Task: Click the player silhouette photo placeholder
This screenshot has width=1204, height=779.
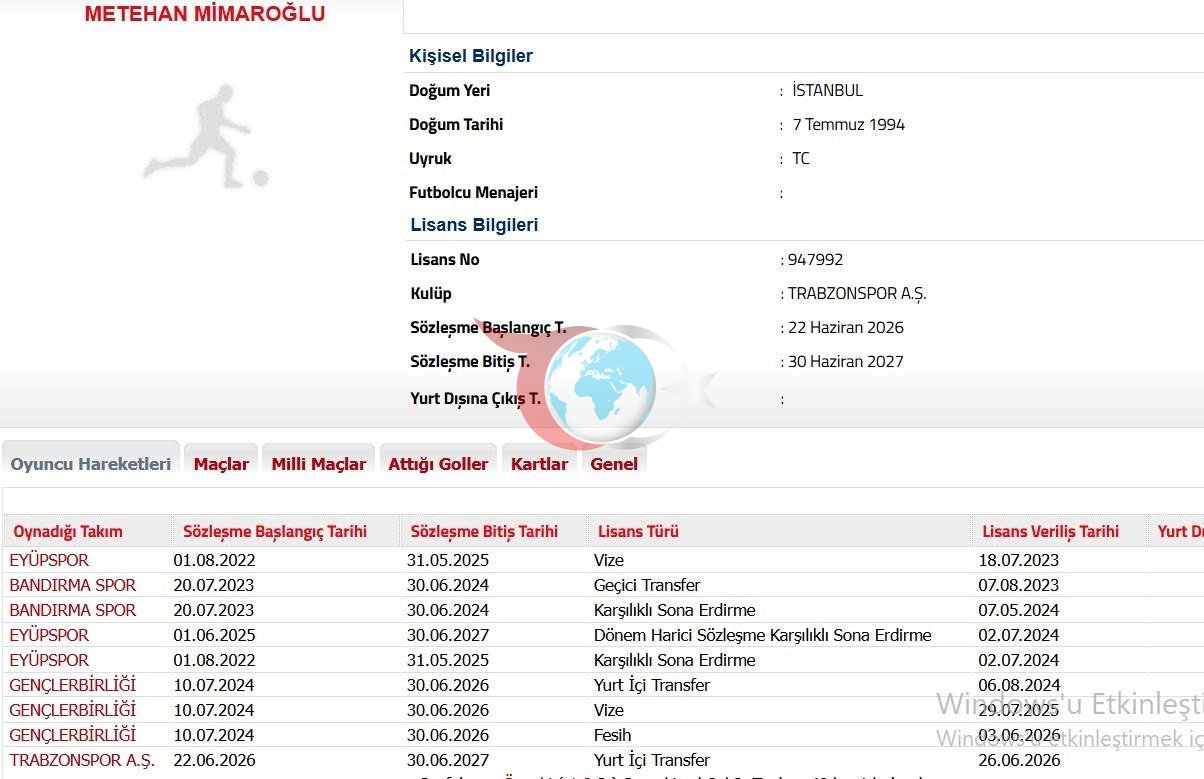Action: click(205, 137)
